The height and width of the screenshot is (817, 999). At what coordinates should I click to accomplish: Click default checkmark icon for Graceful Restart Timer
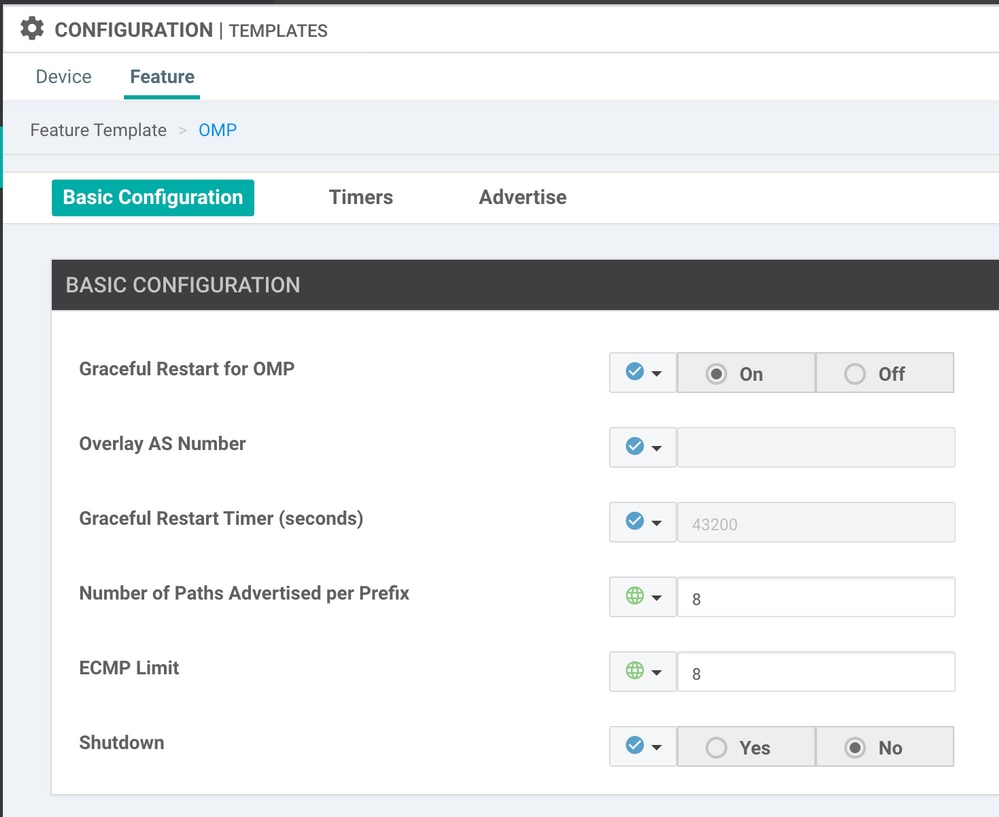tap(635, 521)
